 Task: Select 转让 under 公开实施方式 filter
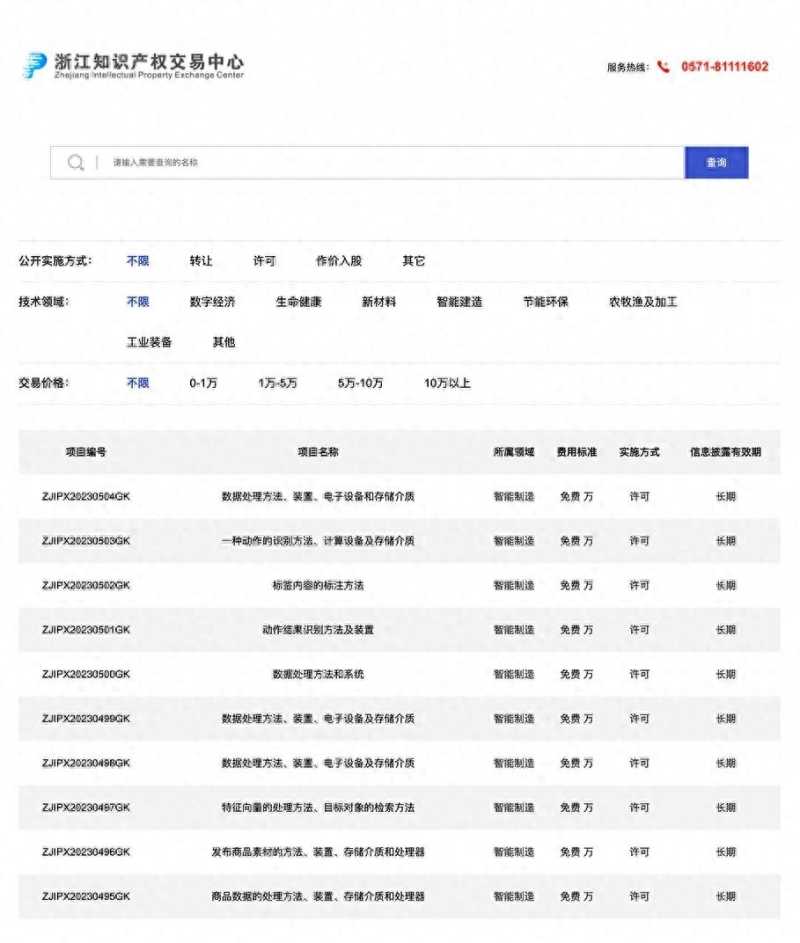[x=201, y=261]
